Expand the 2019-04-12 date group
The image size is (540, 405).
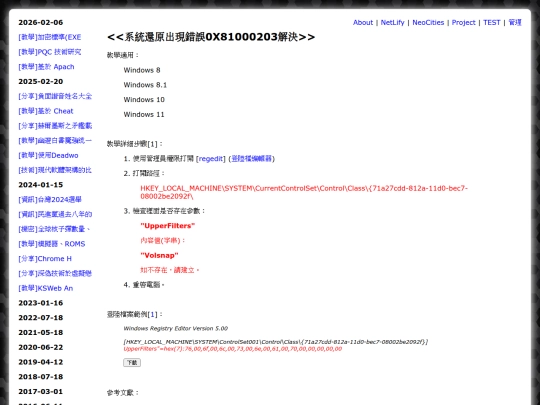[41, 362]
